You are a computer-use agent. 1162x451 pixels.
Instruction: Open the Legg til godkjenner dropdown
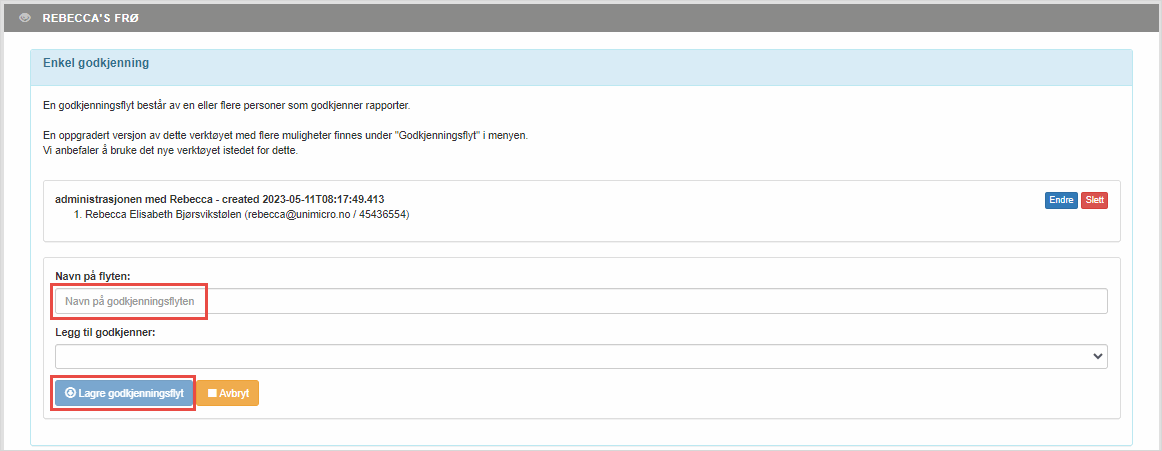pos(580,356)
